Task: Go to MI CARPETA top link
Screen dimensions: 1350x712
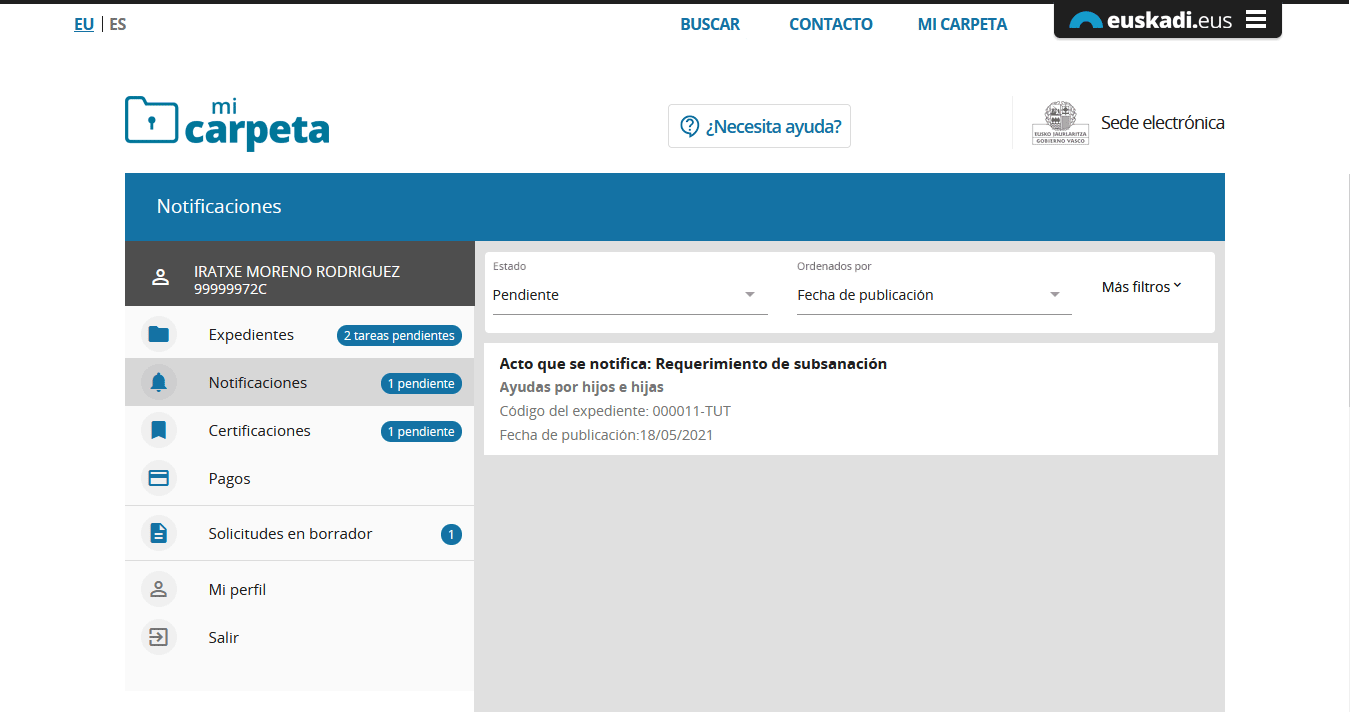Action: (962, 25)
